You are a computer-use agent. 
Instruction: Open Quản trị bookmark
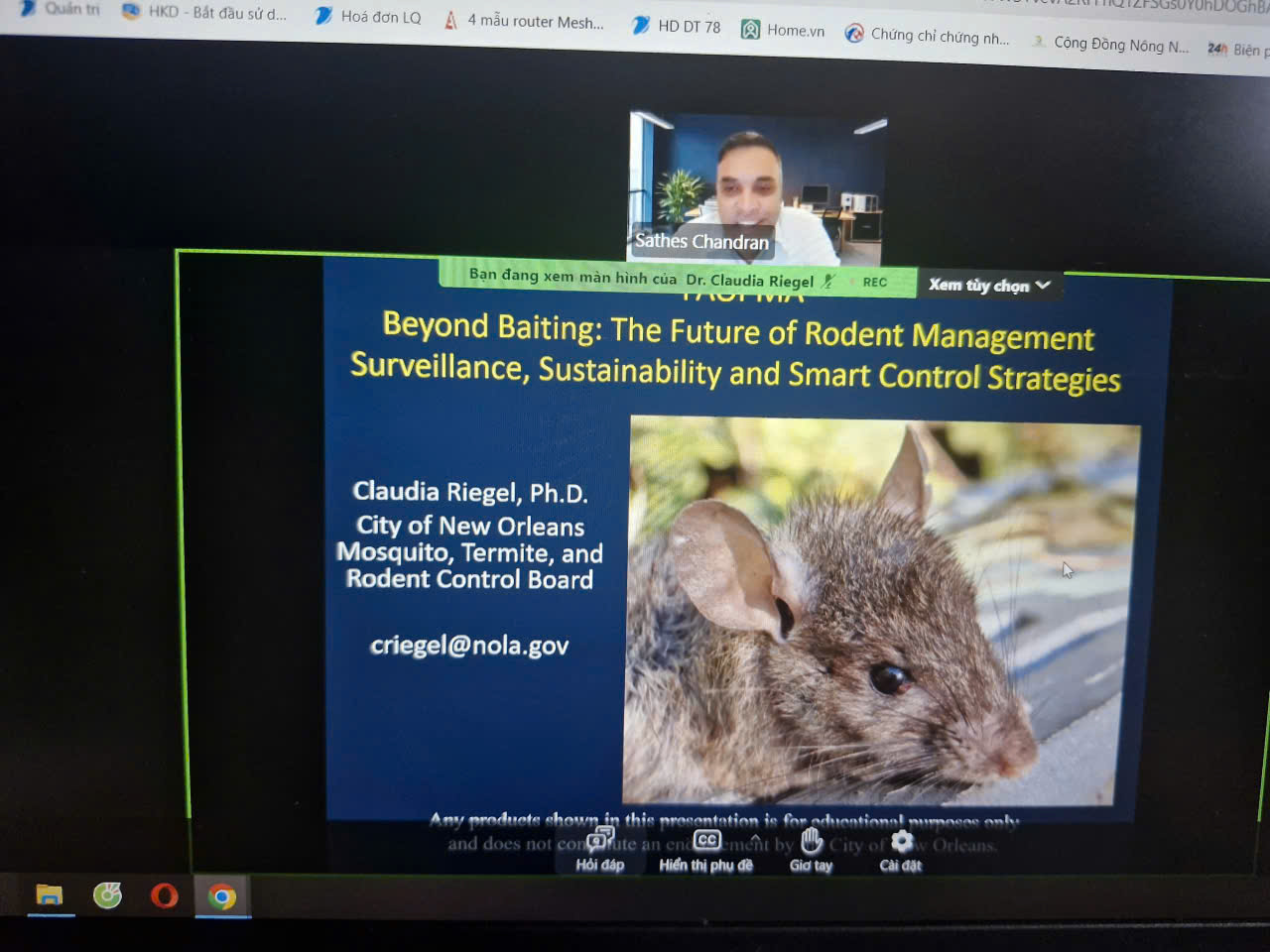[x=61, y=9]
